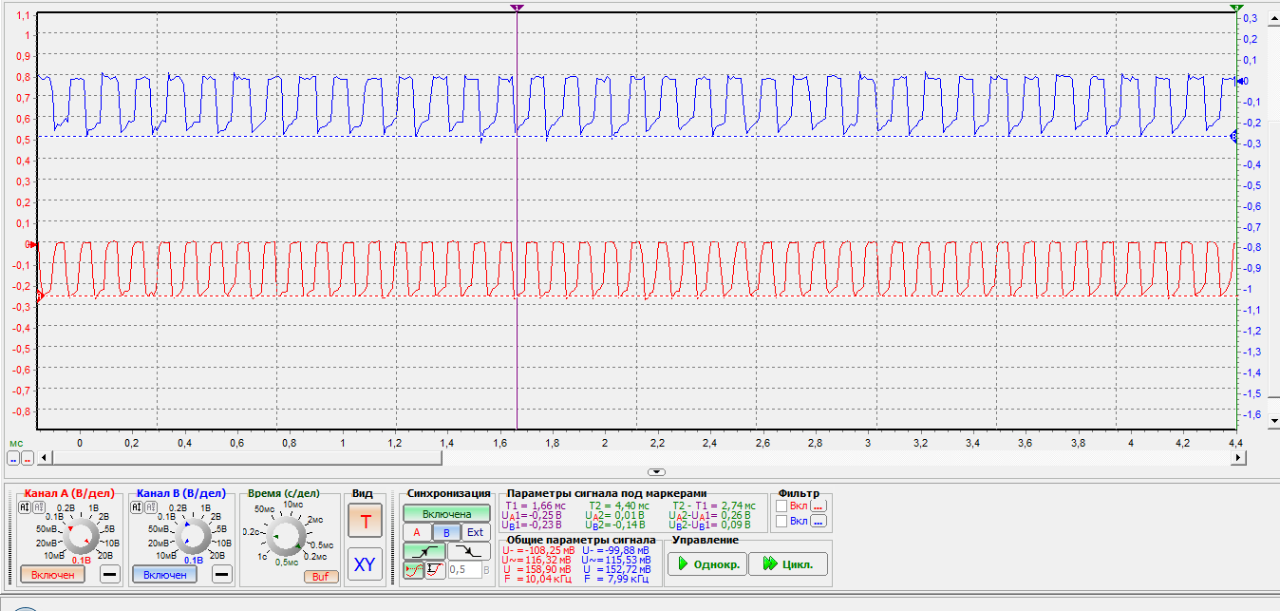This screenshot has height=611, width=1280.
Task: Start cyclic acquisition with Цикл.
Action: pyautogui.click(x=788, y=564)
